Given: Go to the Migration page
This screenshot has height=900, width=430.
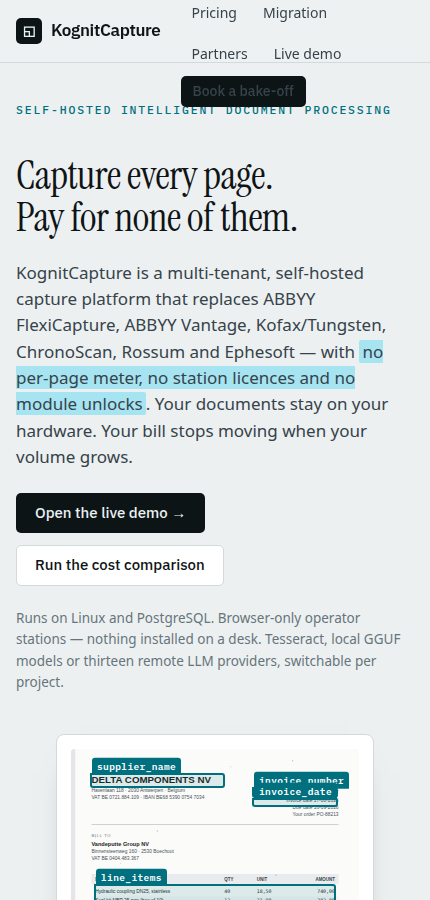Looking at the screenshot, I should click(x=295, y=13).
